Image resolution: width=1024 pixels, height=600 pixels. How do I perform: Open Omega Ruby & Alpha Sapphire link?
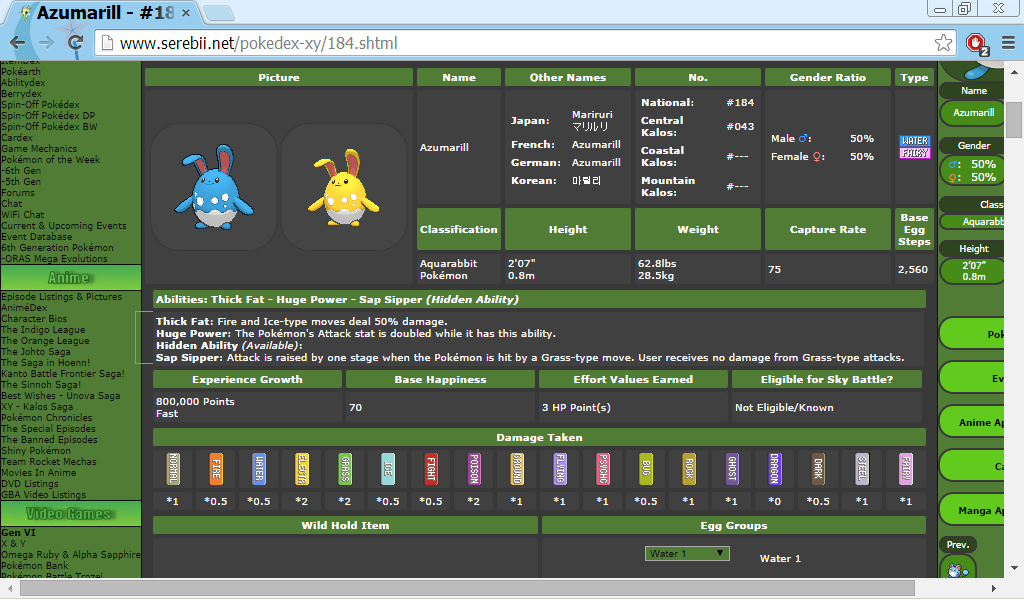click(x=71, y=554)
